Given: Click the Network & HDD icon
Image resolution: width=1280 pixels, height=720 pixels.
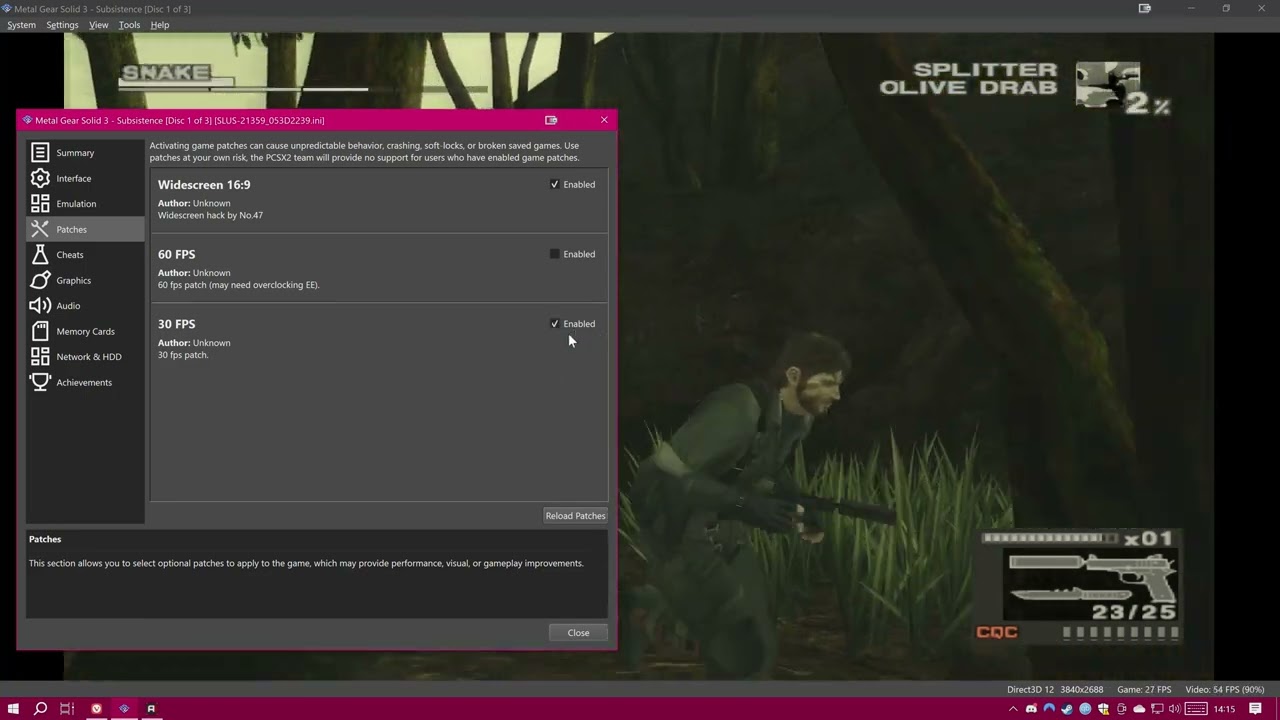Looking at the screenshot, I should [40, 357].
